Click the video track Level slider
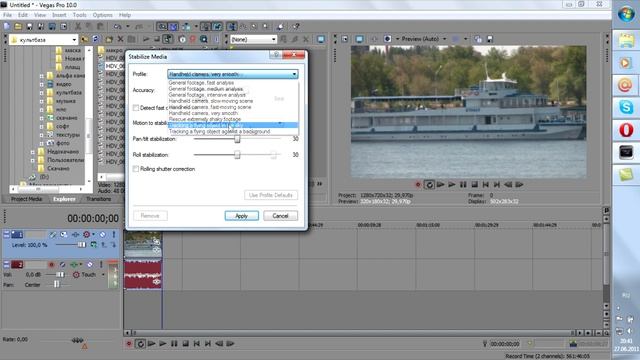The width and height of the screenshot is (640, 360). (x=81, y=244)
